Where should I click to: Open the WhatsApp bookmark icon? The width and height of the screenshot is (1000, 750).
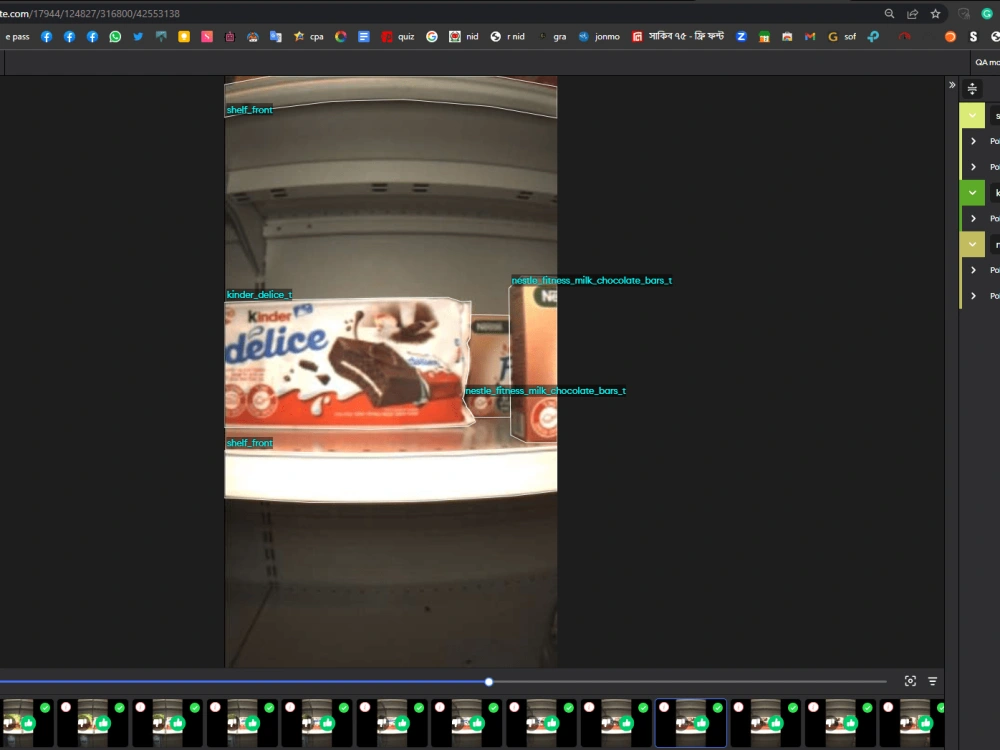tap(115, 36)
